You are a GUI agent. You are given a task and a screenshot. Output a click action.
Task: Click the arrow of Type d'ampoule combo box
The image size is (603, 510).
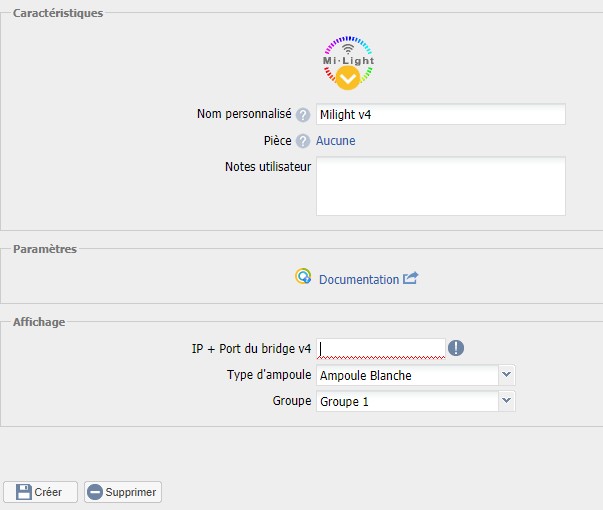(x=506, y=375)
